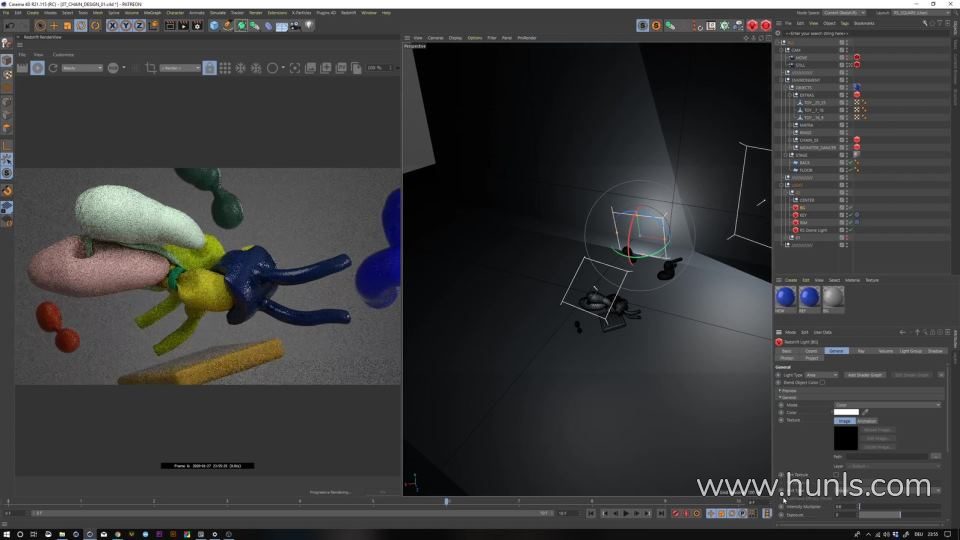Select the gray material sphere
960x540 pixels.
833,297
